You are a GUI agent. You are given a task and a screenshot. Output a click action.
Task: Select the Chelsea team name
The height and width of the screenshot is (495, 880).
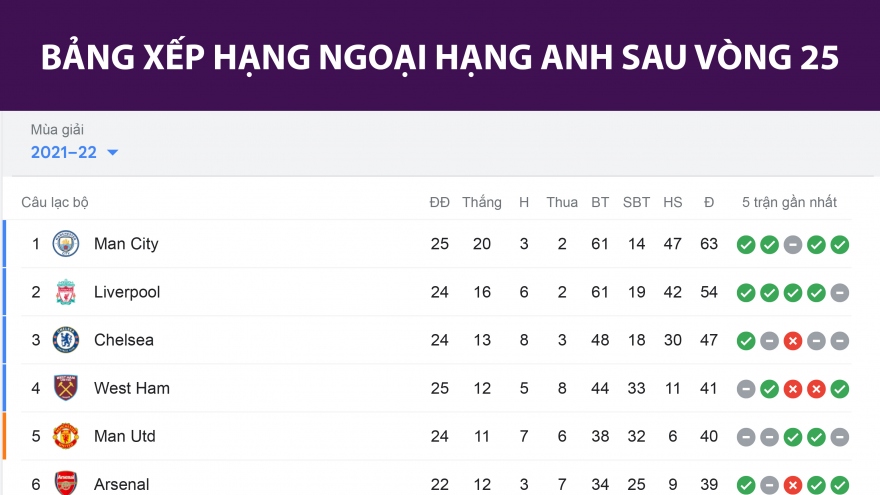(124, 340)
